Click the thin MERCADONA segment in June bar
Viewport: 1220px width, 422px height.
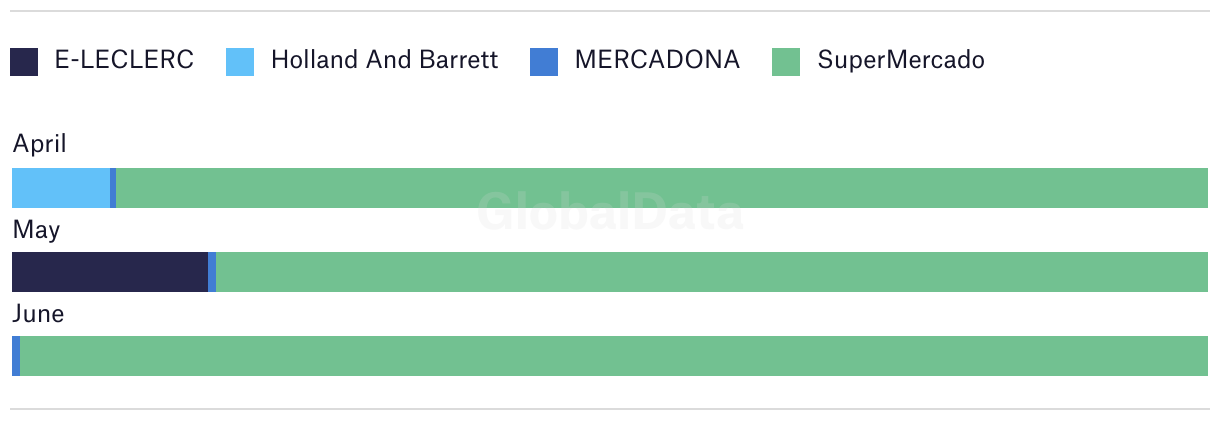tap(16, 356)
